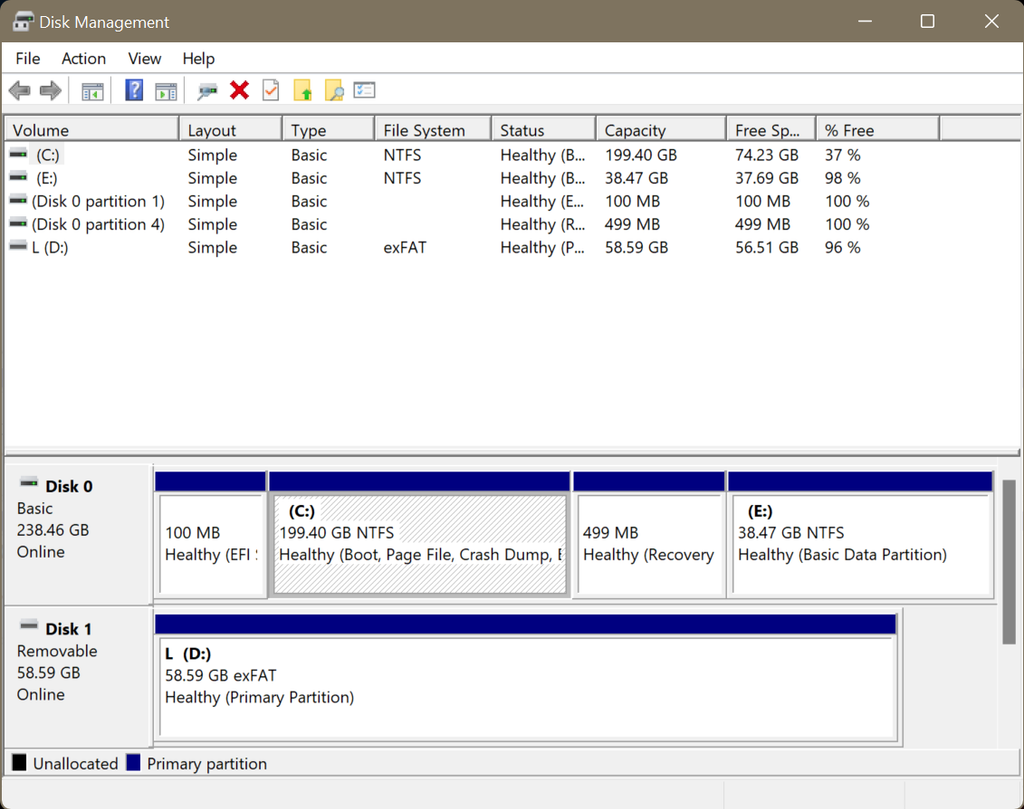
Task: Click the vertical scrollbar in graphical disk view
Action: 1009,562
